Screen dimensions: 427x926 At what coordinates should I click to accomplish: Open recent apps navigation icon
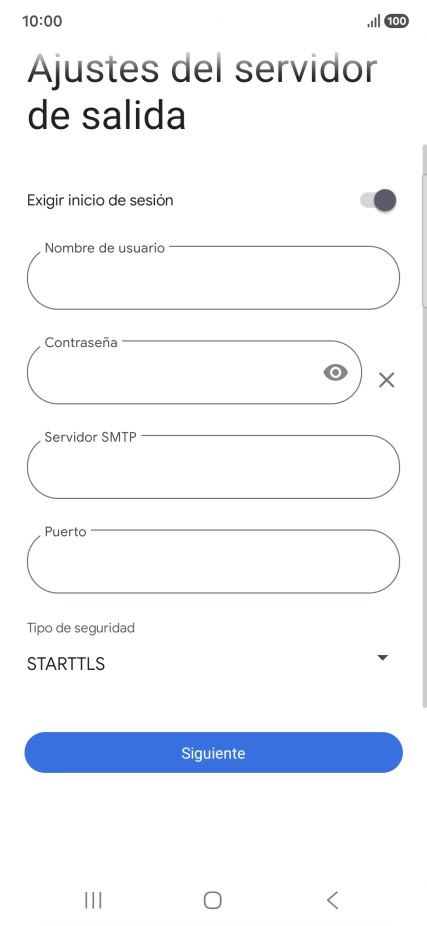point(93,900)
